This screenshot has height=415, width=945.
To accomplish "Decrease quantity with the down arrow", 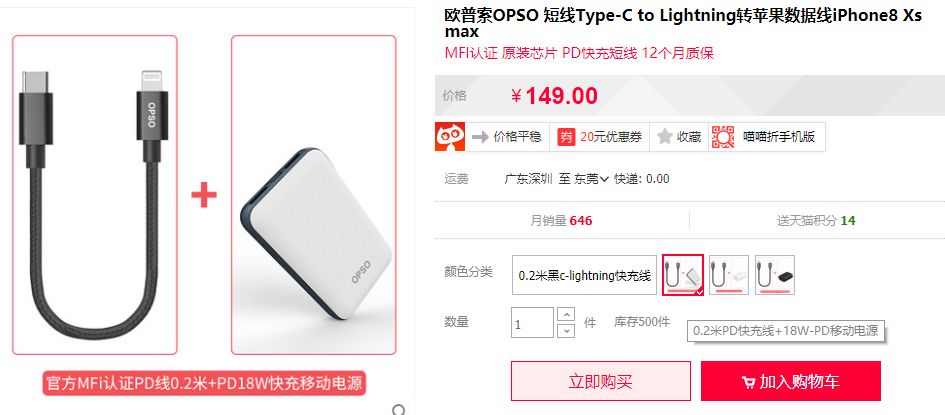I will 566,330.
